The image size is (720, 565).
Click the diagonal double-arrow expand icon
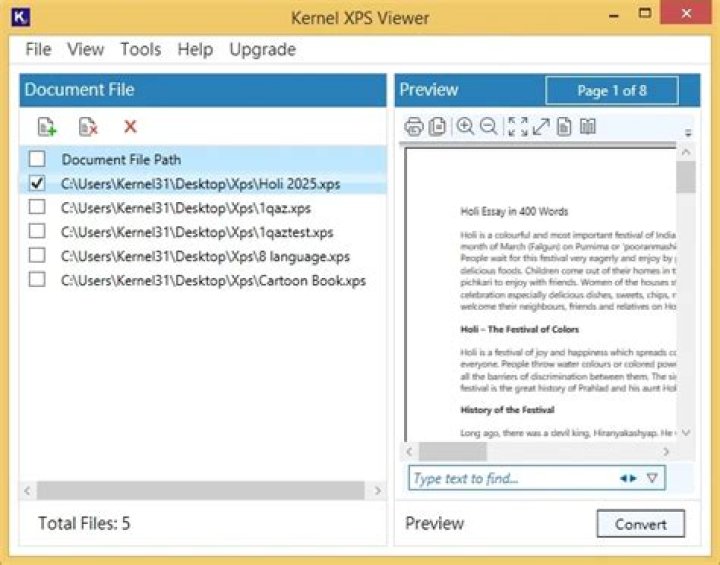pos(541,126)
